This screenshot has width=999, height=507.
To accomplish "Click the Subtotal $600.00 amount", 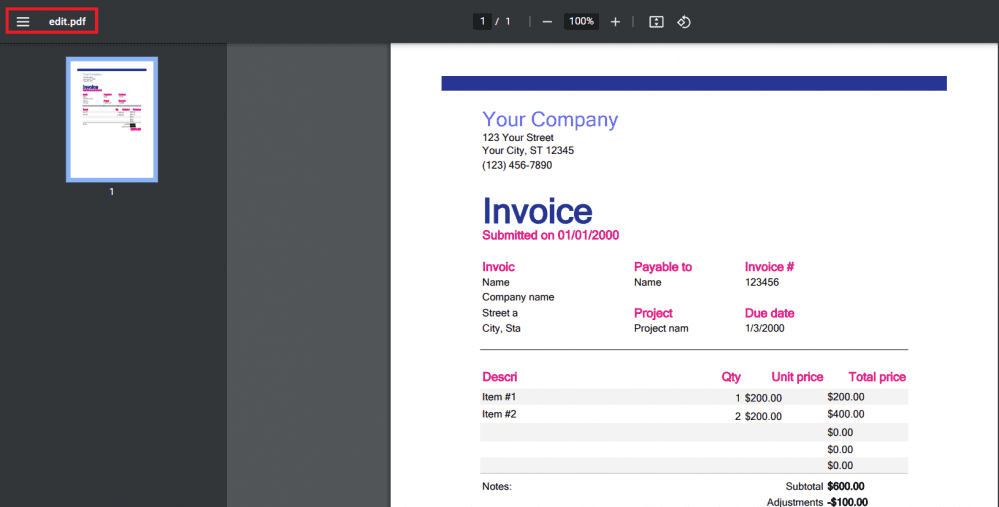I will [847, 486].
